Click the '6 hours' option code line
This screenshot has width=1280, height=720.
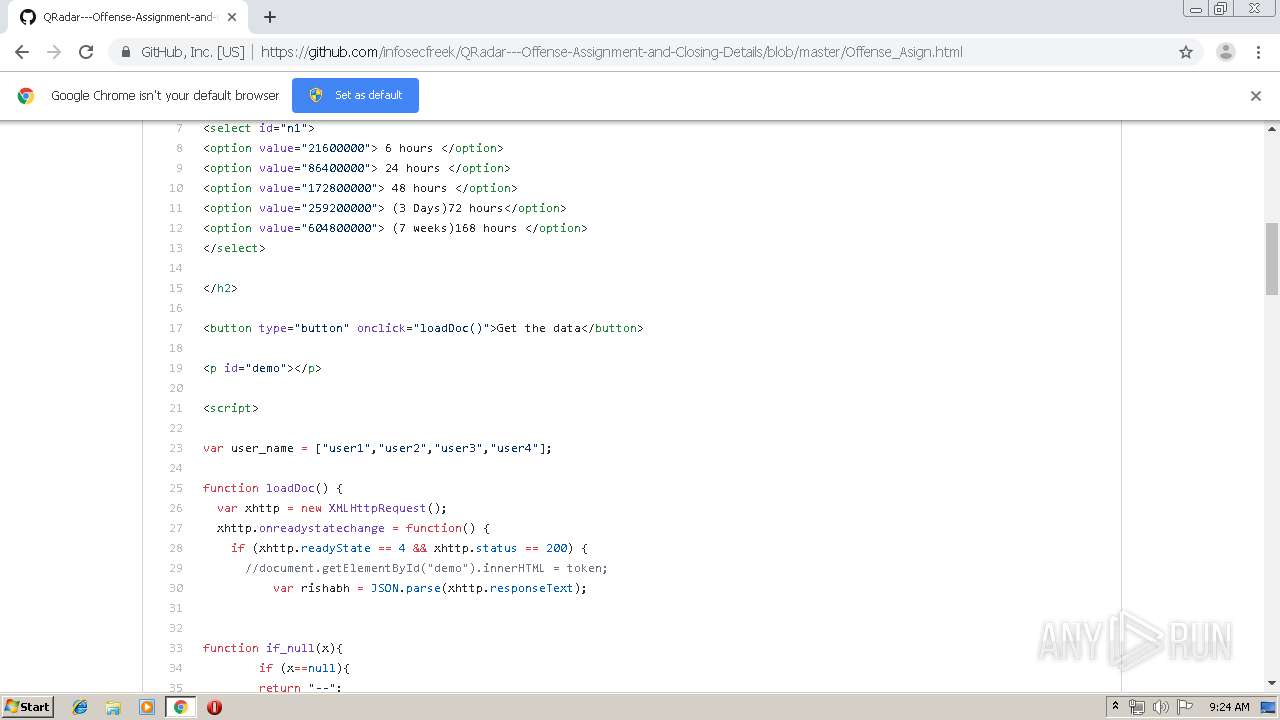(353, 148)
